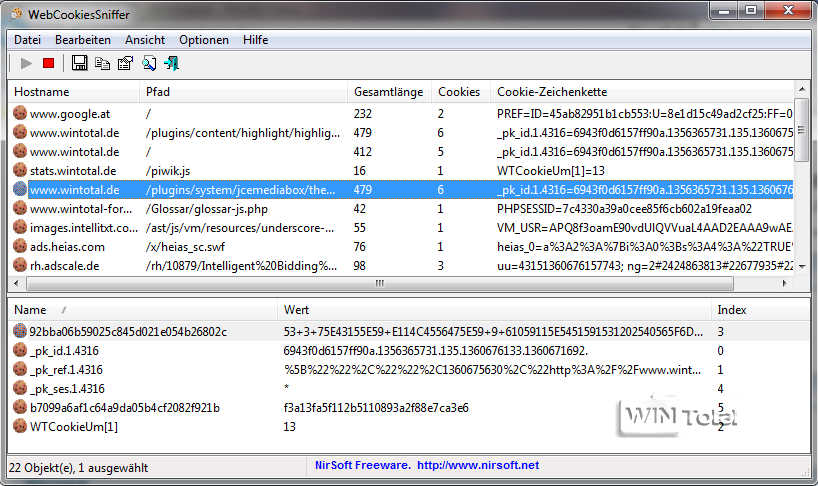Click value f3a13fa5f112b5110893a2f88e7ca3e6
Viewport: 818px width, 486px height.
[376, 408]
